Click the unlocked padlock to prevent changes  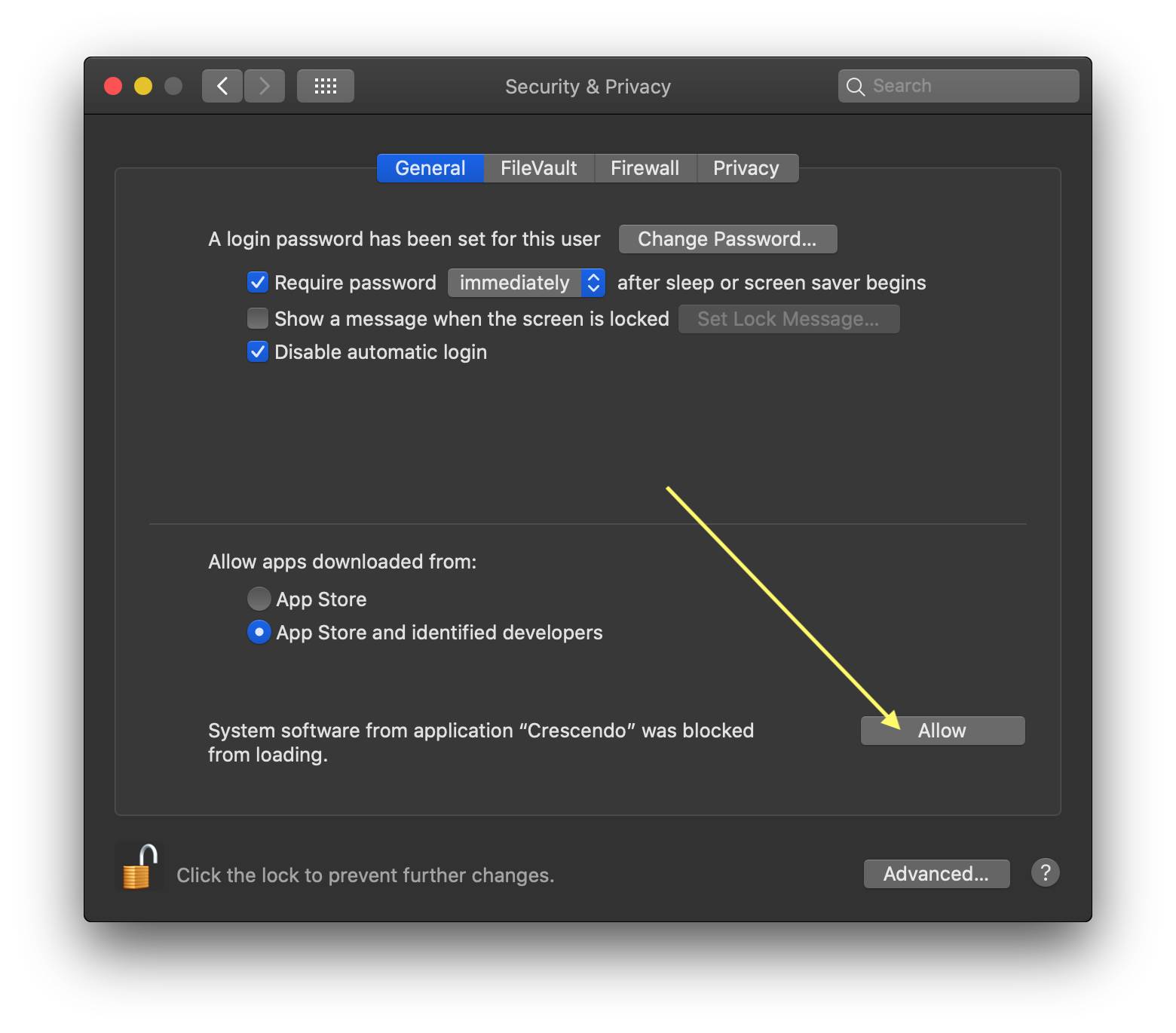click(x=139, y=867)
